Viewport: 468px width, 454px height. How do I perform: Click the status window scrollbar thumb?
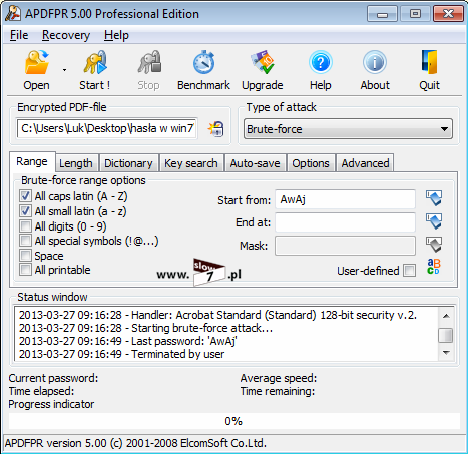446,335
